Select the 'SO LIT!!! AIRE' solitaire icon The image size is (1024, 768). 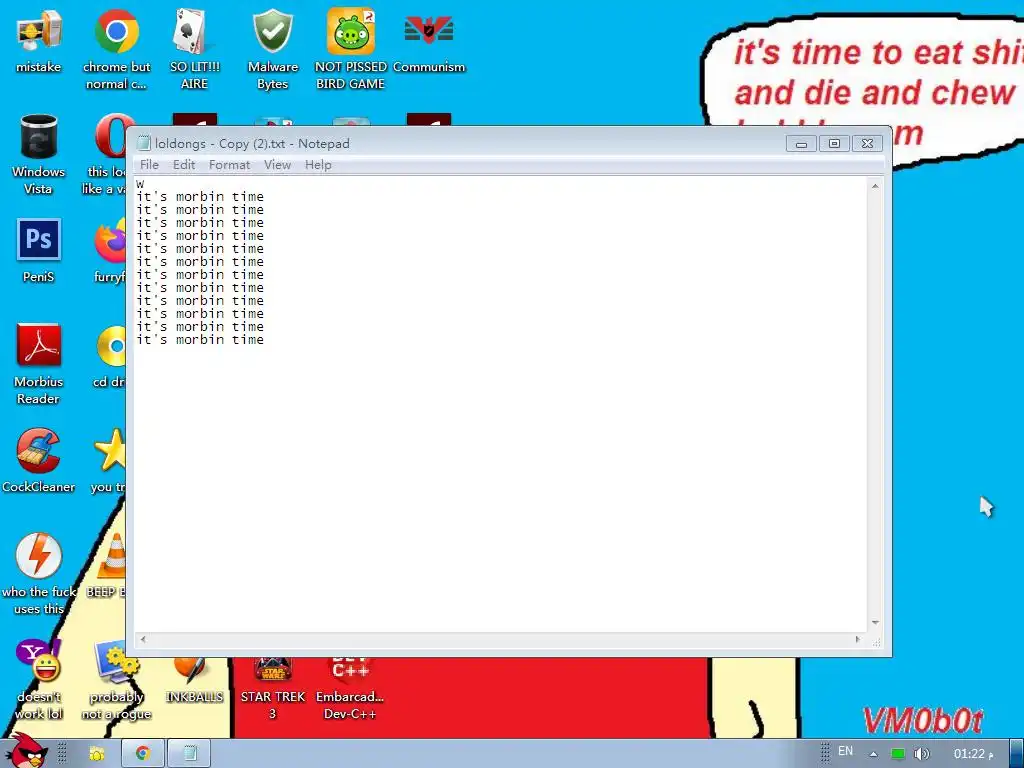(x=195, y=49)
